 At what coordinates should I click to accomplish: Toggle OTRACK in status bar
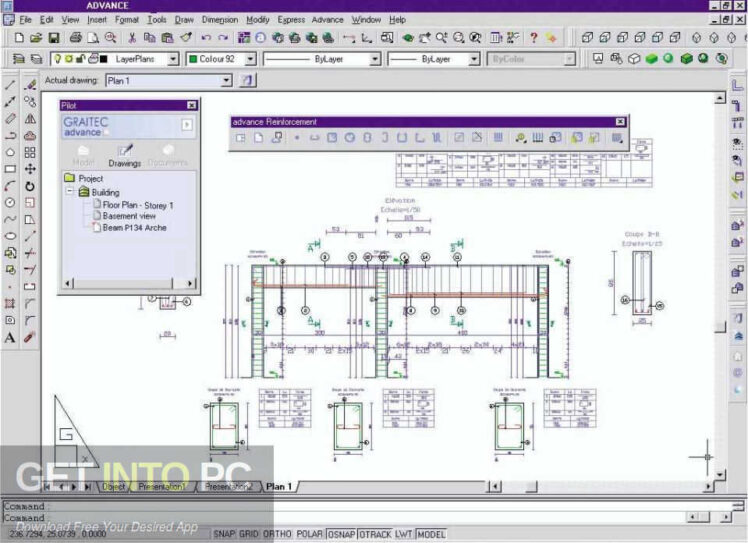[x=375, y=534]
